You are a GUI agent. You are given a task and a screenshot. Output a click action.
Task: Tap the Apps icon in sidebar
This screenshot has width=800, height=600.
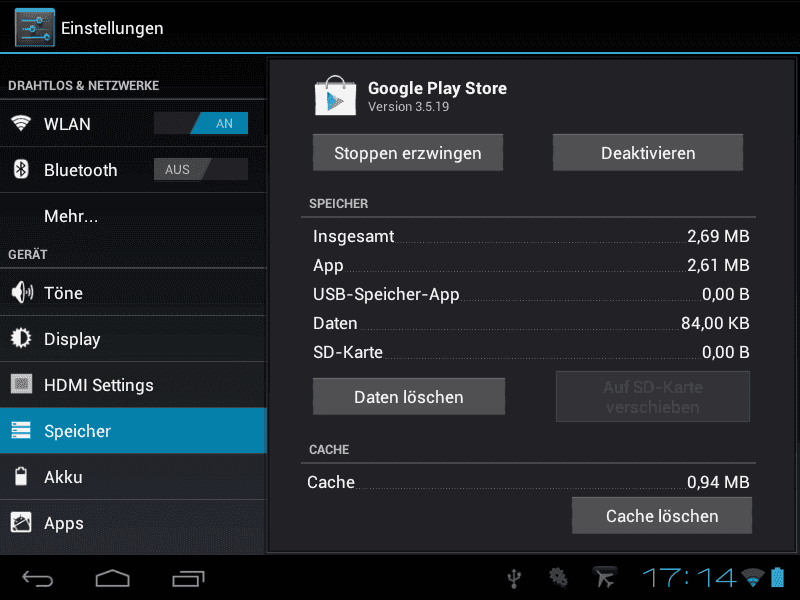tap(21, 522)
